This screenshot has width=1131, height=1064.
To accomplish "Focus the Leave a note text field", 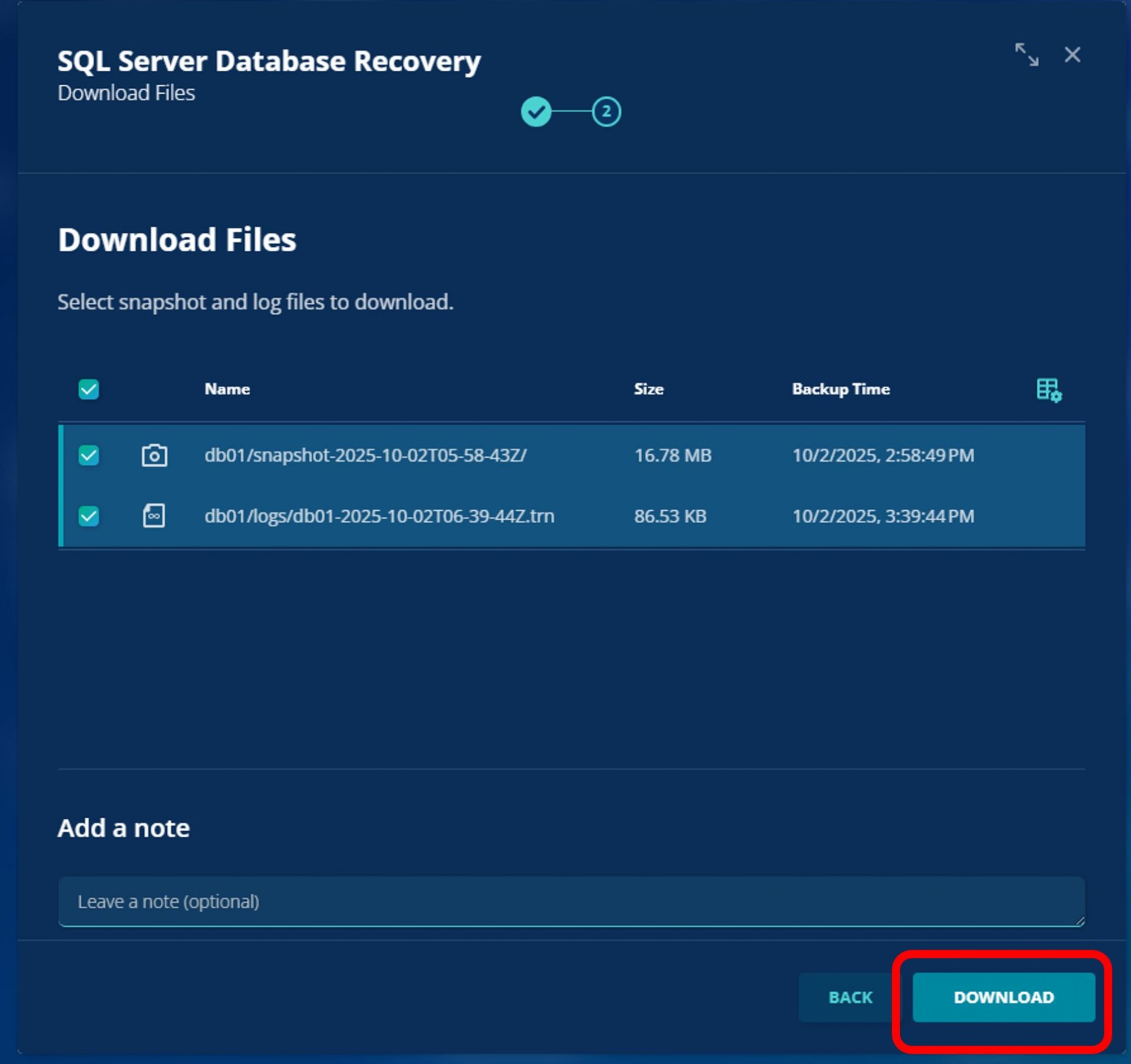I will coord(570,901).
